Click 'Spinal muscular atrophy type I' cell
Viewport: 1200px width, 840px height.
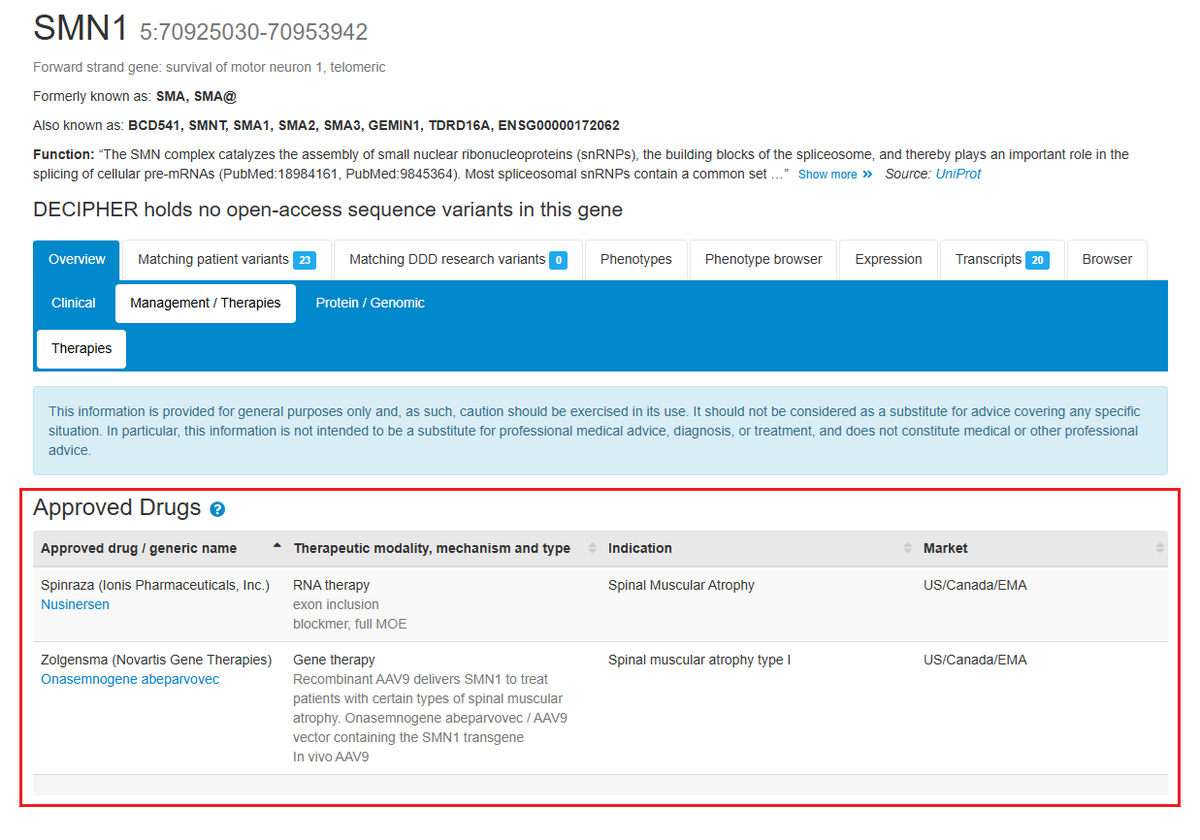coord(699,660)
